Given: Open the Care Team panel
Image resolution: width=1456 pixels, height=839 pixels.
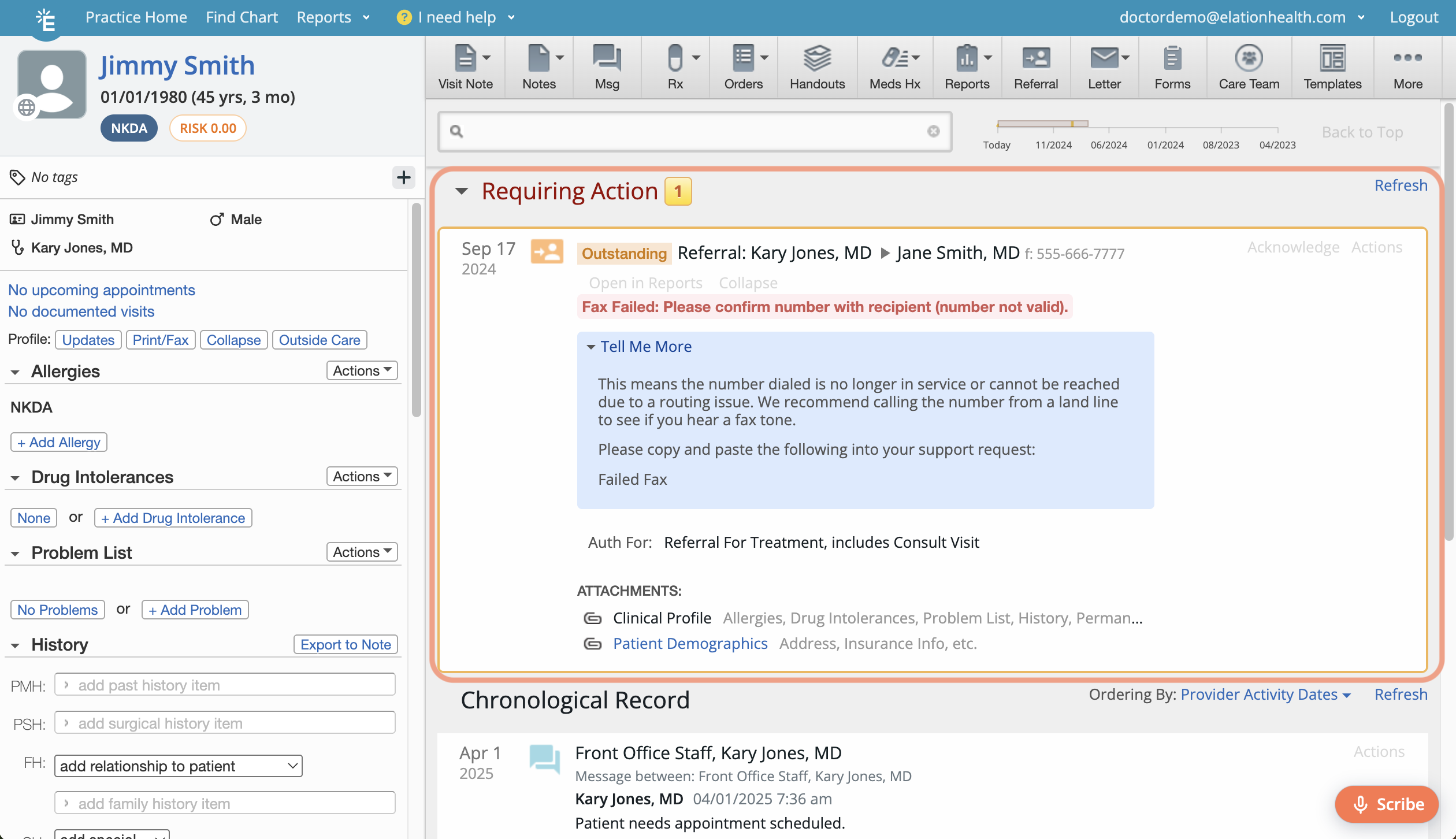Looking at the screenshot, I should pyautogui.click(x=1249, y=66).
